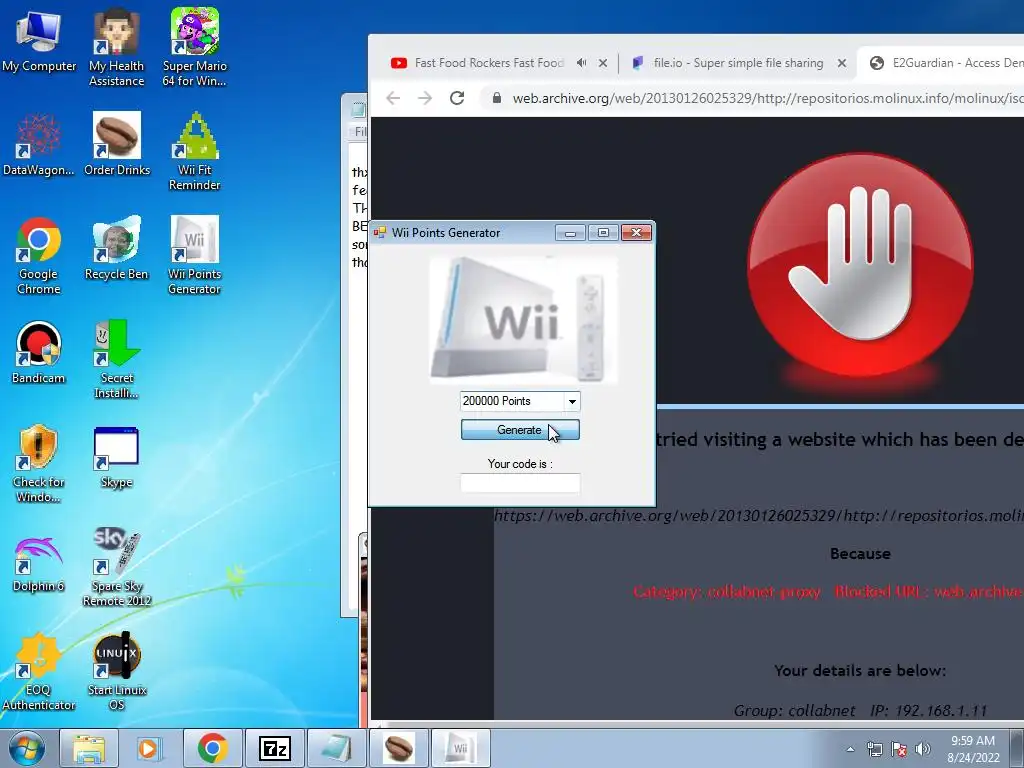Image resolution: width=1024 pixels, height=768 pixels.
Task: Click the padlock site info icon
Action: pos(497,98)
